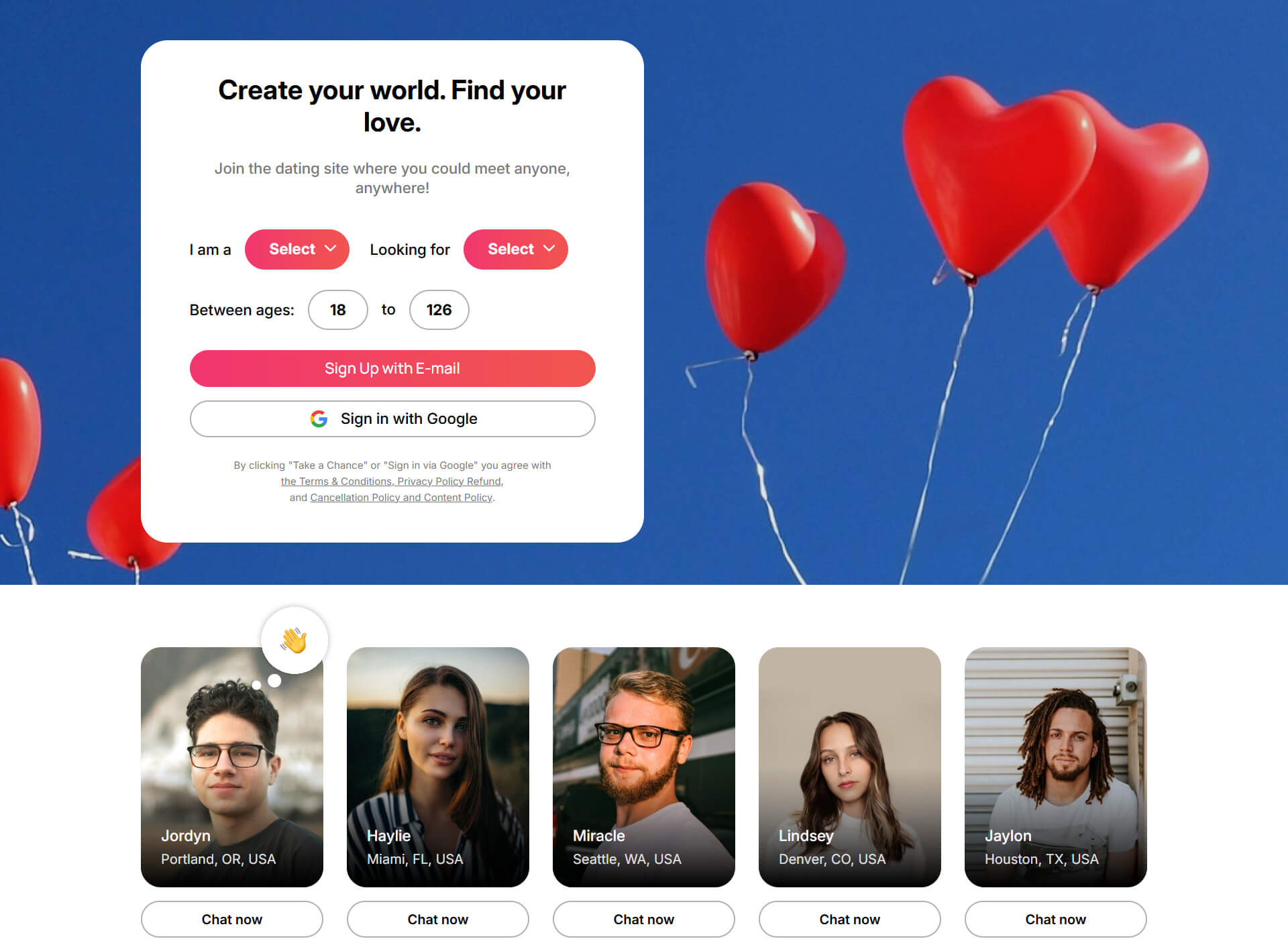
Task: Open the "I am a" Select dropdown
Action: pyautogui.click(x=297, y=249)
